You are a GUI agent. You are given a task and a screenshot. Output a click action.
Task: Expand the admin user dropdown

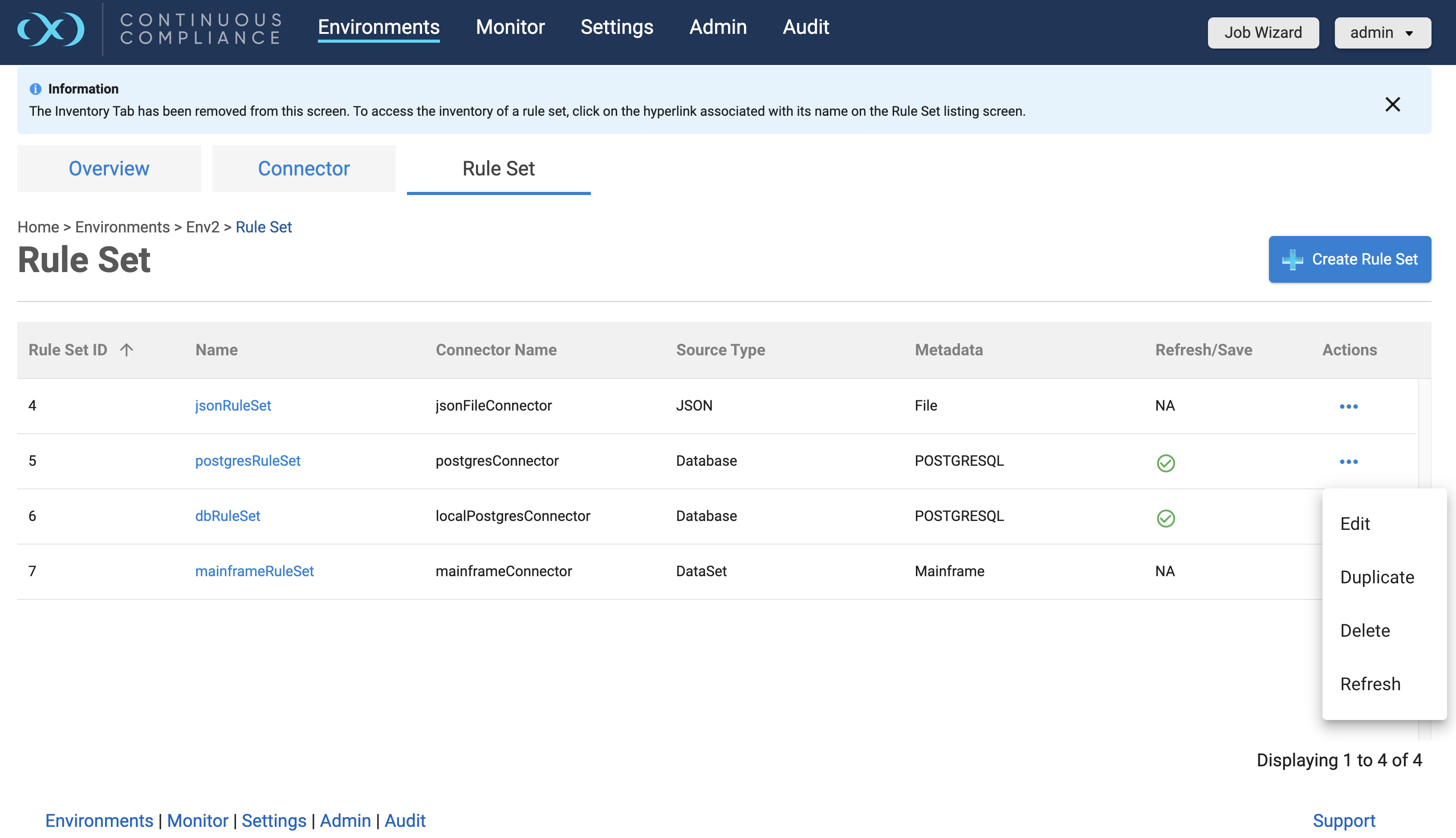coord(1382,33)
